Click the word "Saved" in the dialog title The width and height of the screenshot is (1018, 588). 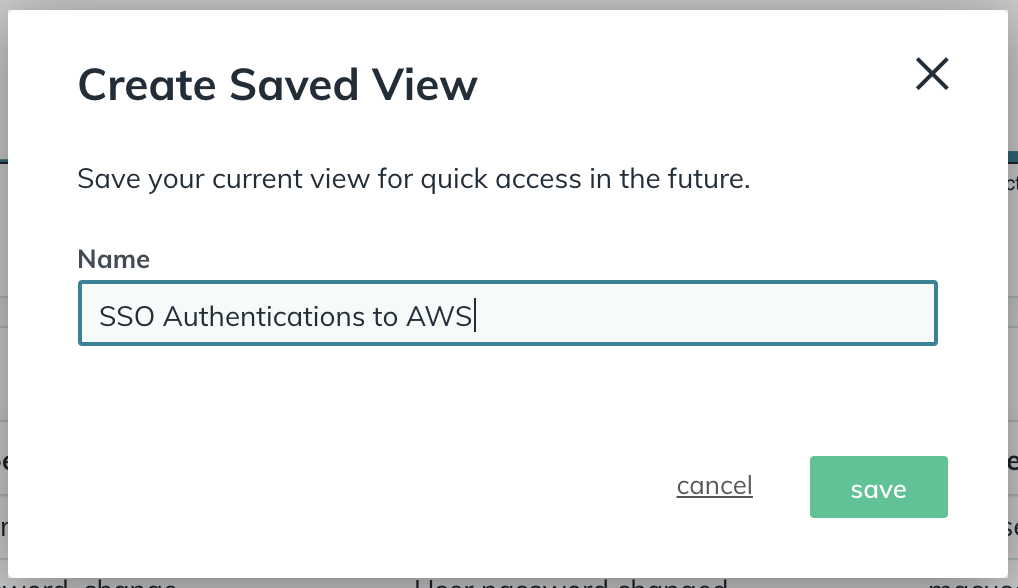pyautogui.click(x=292, y=85)
